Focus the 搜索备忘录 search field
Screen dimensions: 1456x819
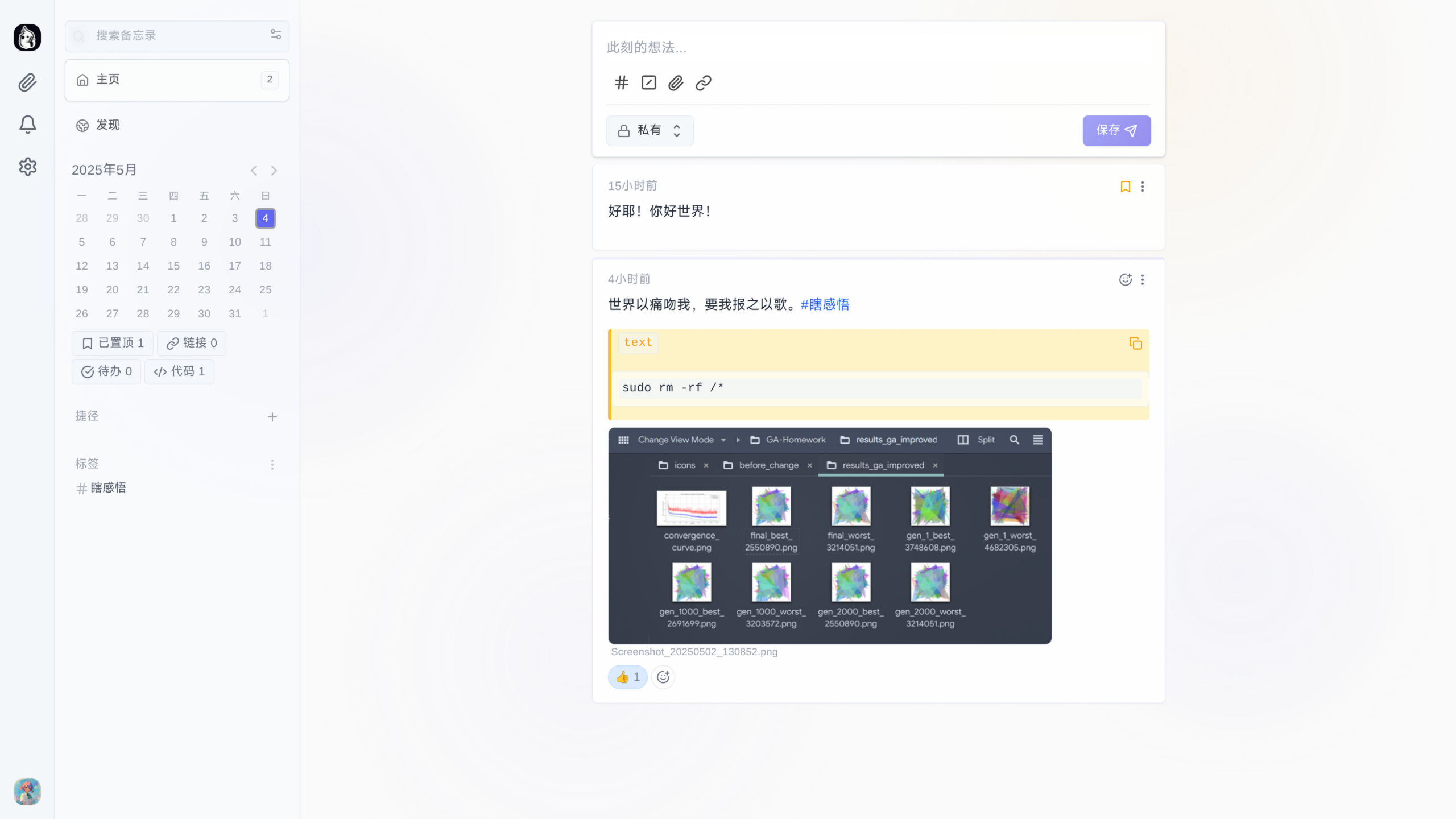tap(177, 36)
